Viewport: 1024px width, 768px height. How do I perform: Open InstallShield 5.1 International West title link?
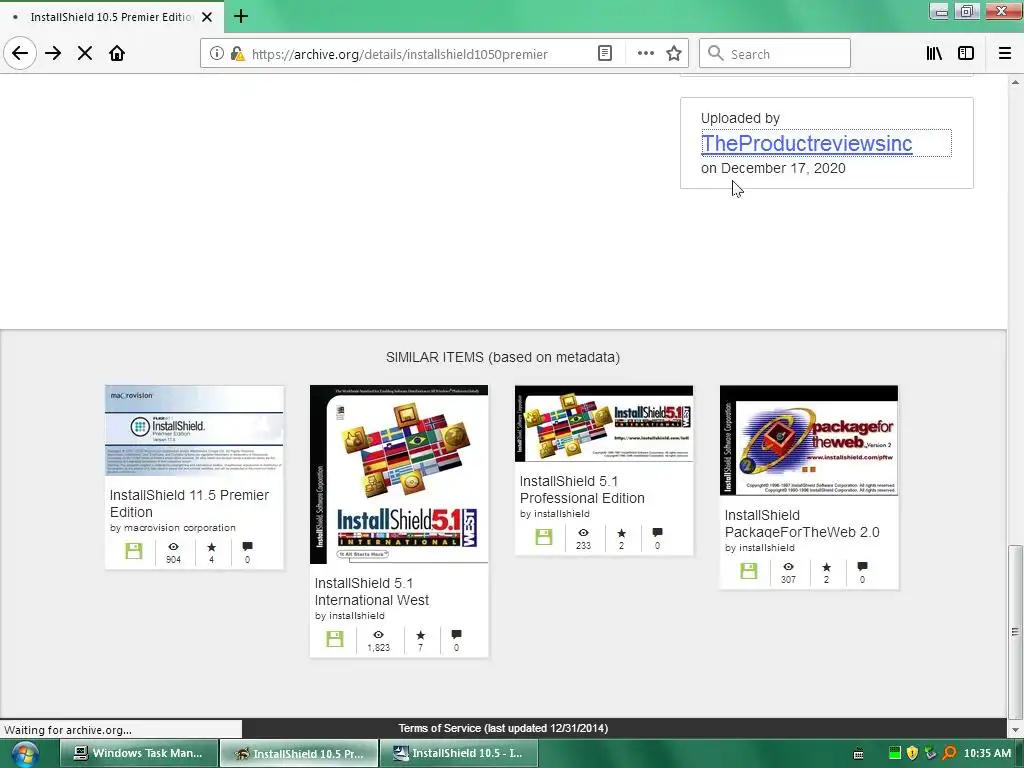pos(372,592)
